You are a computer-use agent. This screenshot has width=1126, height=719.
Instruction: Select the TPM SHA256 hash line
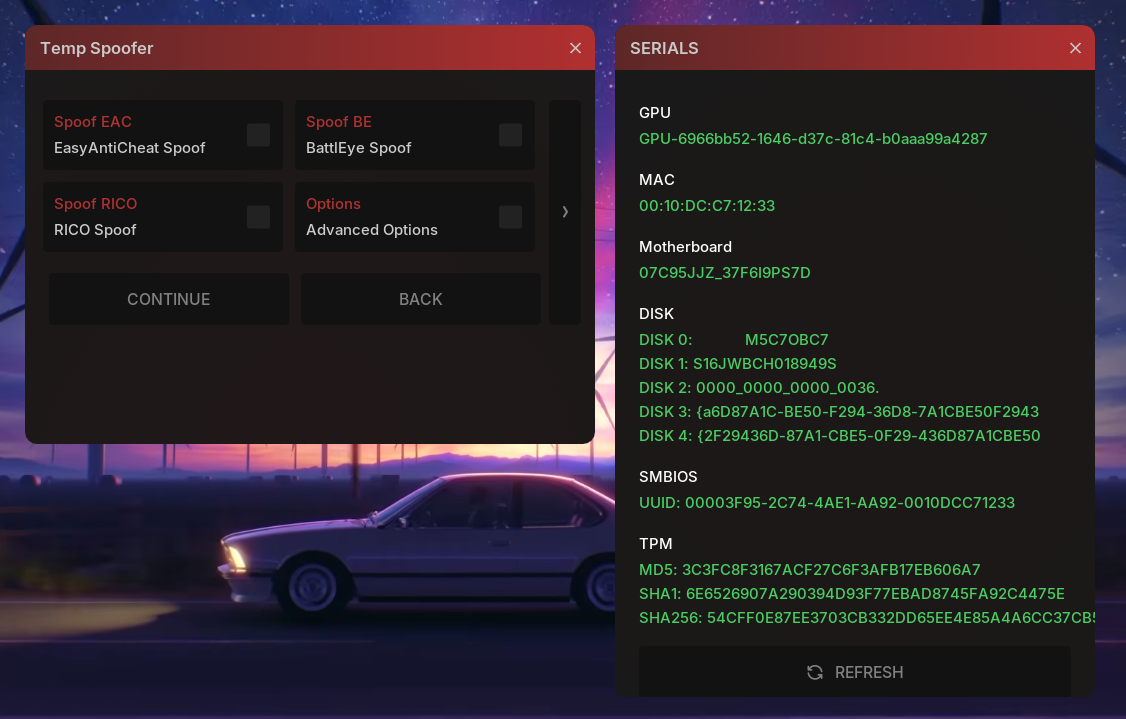point(867,618)
